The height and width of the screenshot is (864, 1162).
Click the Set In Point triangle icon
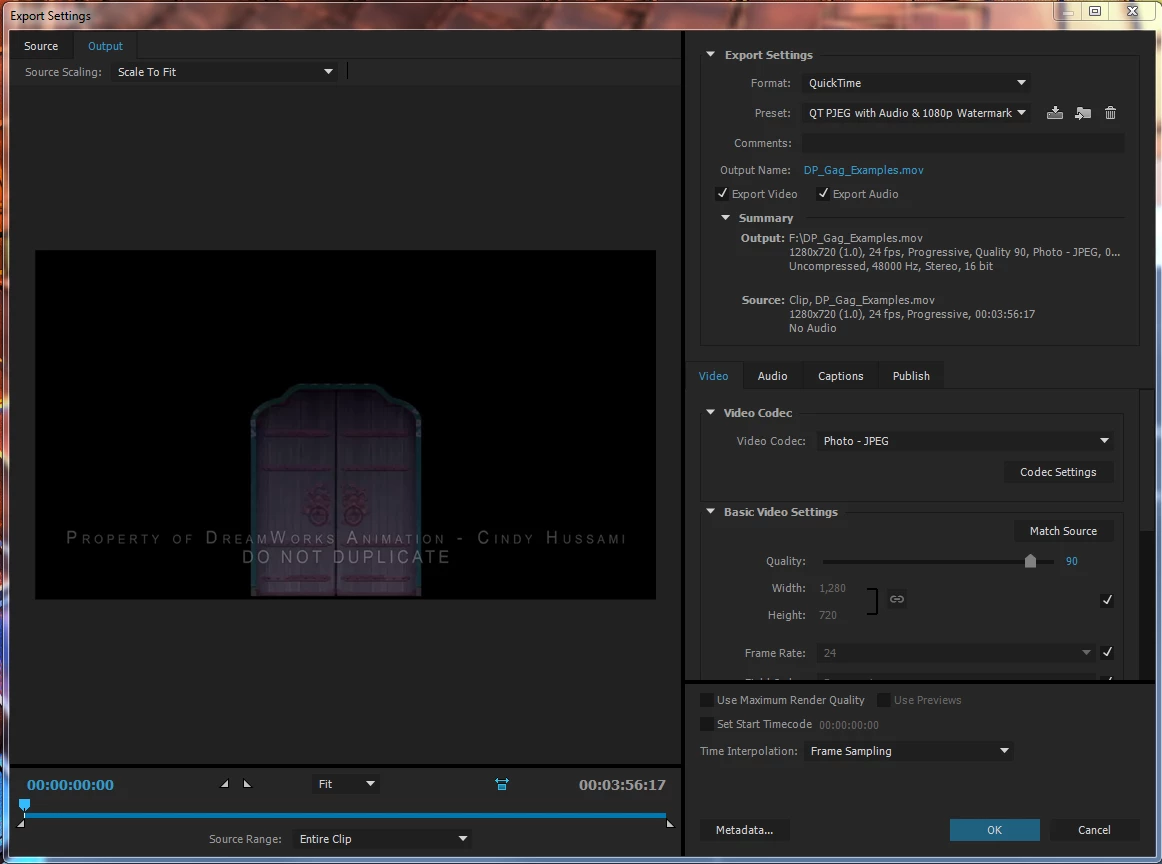point(225,783)
